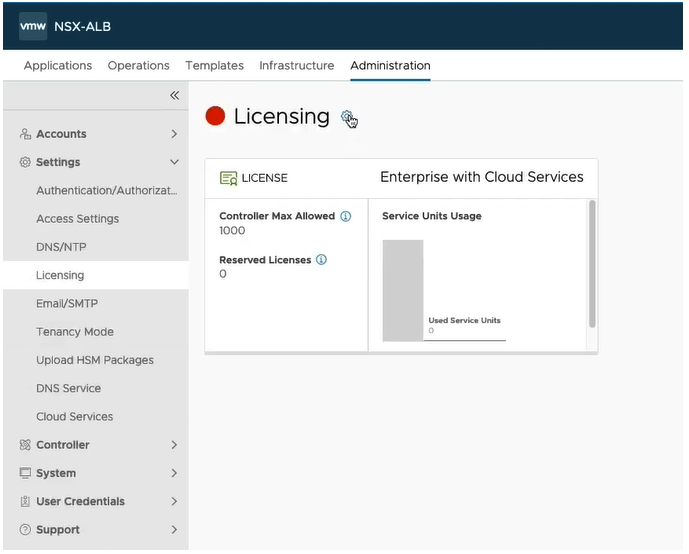
Task: Collapse the sidebar with double-chevron icon
Action: [x=174, y=95]
